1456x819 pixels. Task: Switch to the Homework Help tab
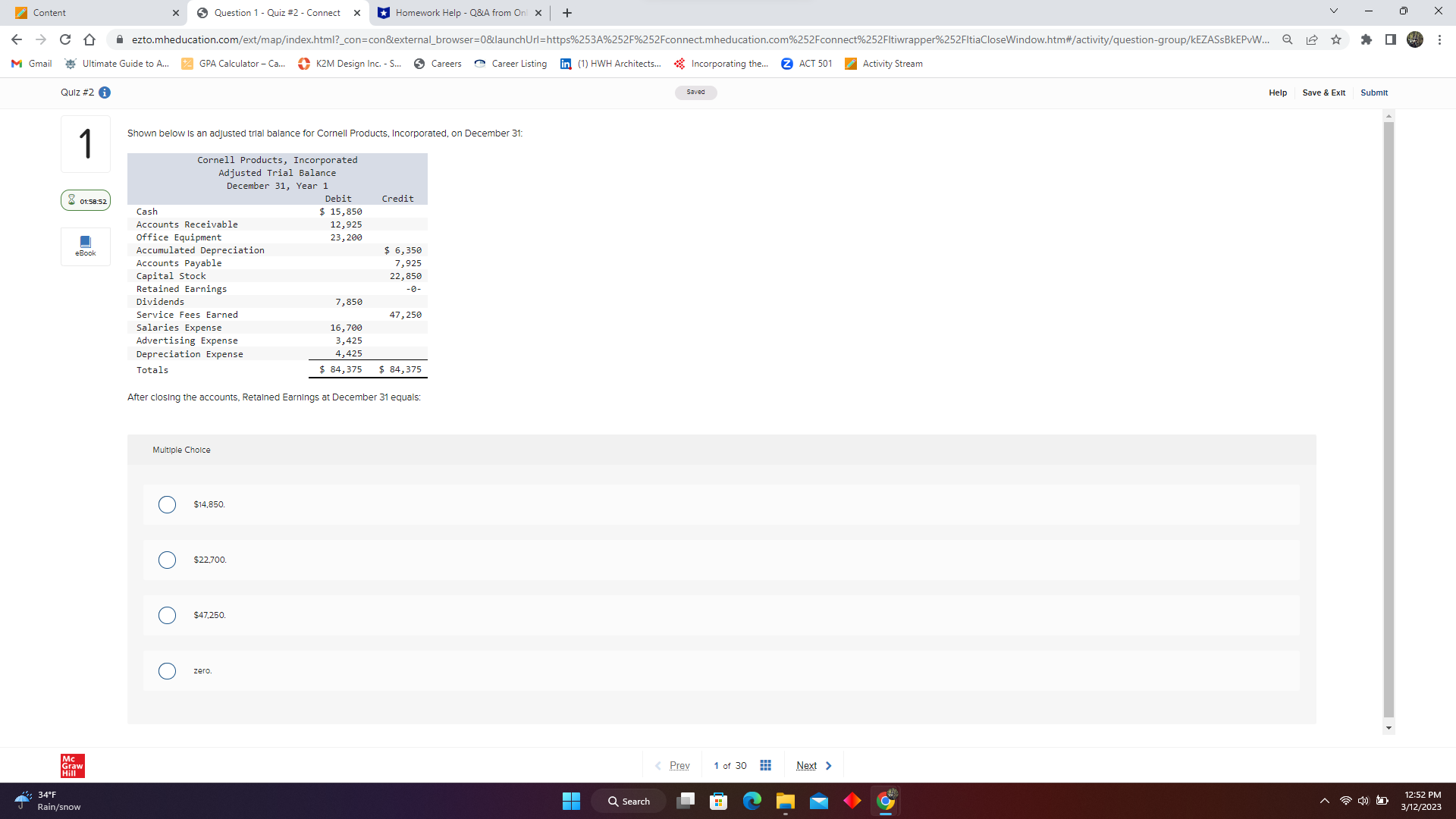coord(455,13)
